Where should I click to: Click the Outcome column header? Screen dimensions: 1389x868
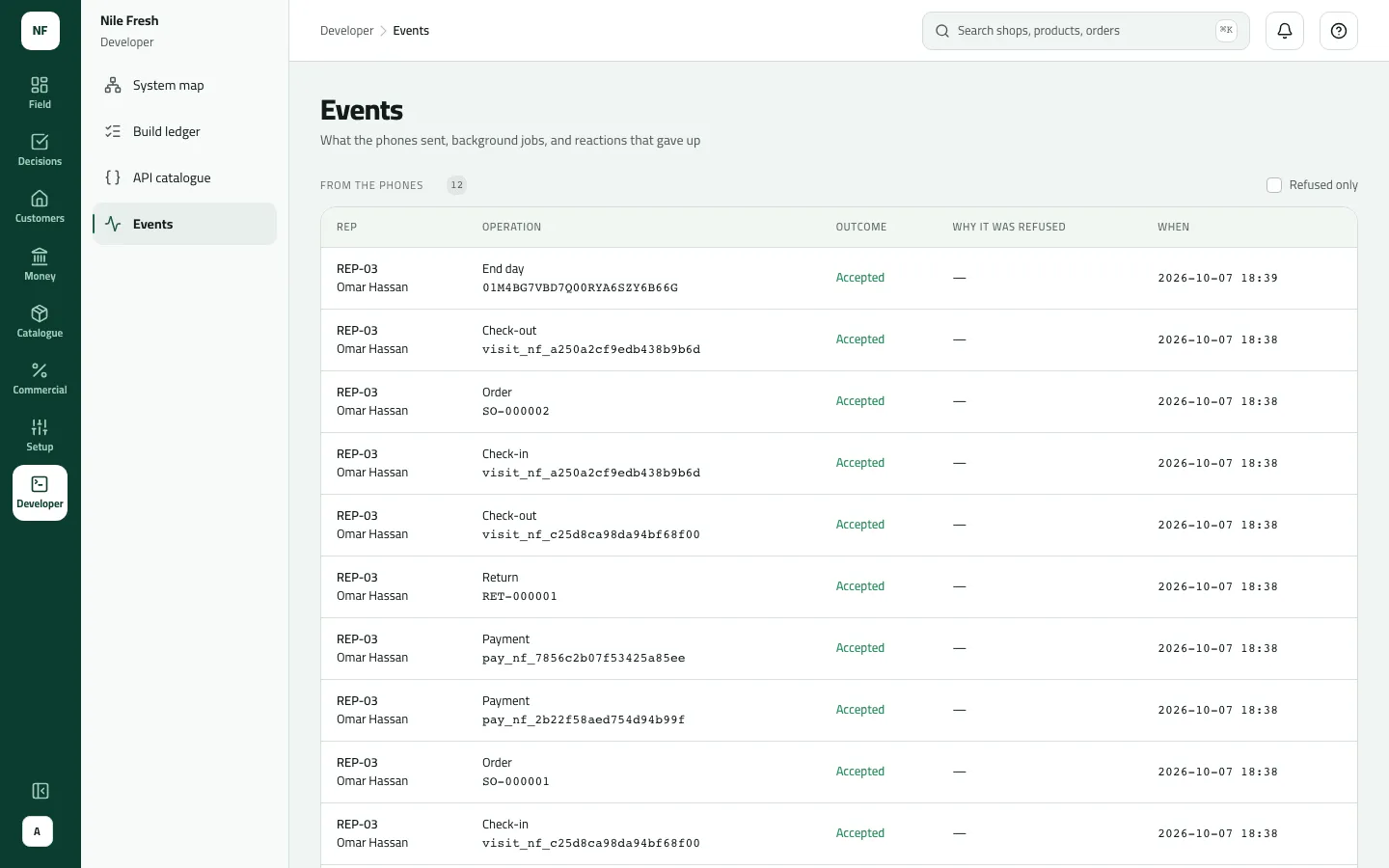[861, 228]
